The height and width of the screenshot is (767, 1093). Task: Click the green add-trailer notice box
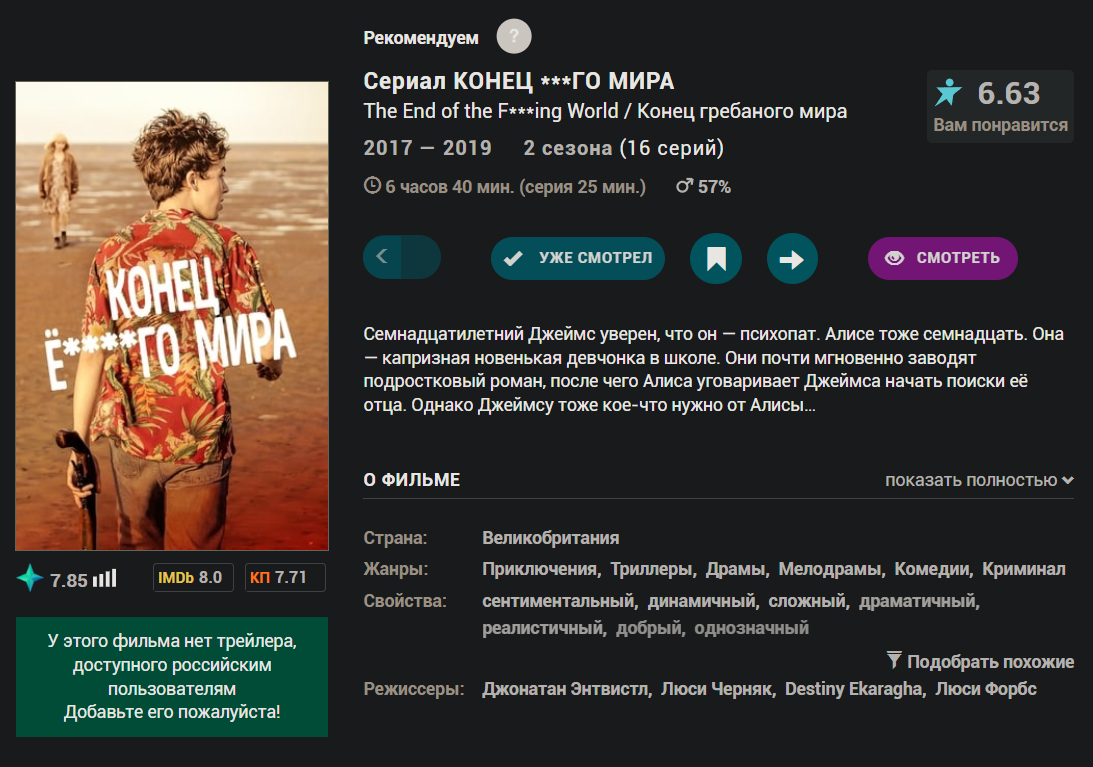coord(172,676)
